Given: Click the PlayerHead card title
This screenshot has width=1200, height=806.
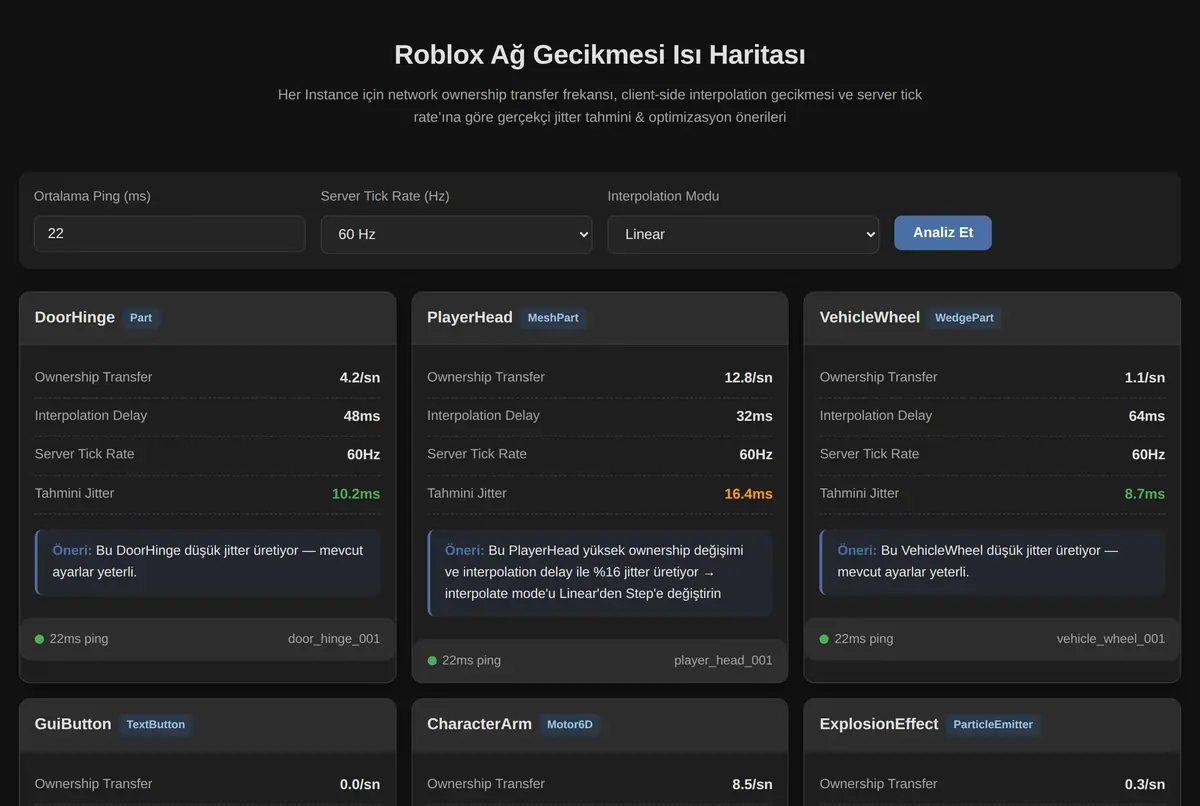Looking at the screenshot, I should pyautogui.click(x=470, y=317).
